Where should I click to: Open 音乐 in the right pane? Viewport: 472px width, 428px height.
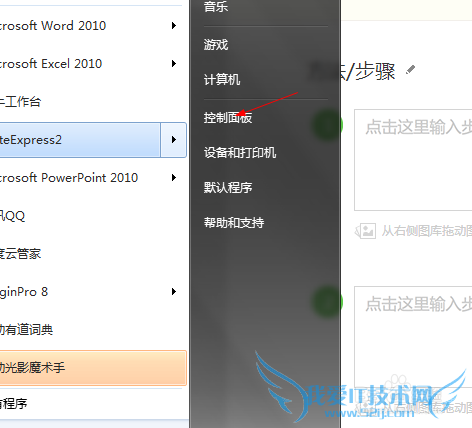pyautogui.click(x=216, y=6)
